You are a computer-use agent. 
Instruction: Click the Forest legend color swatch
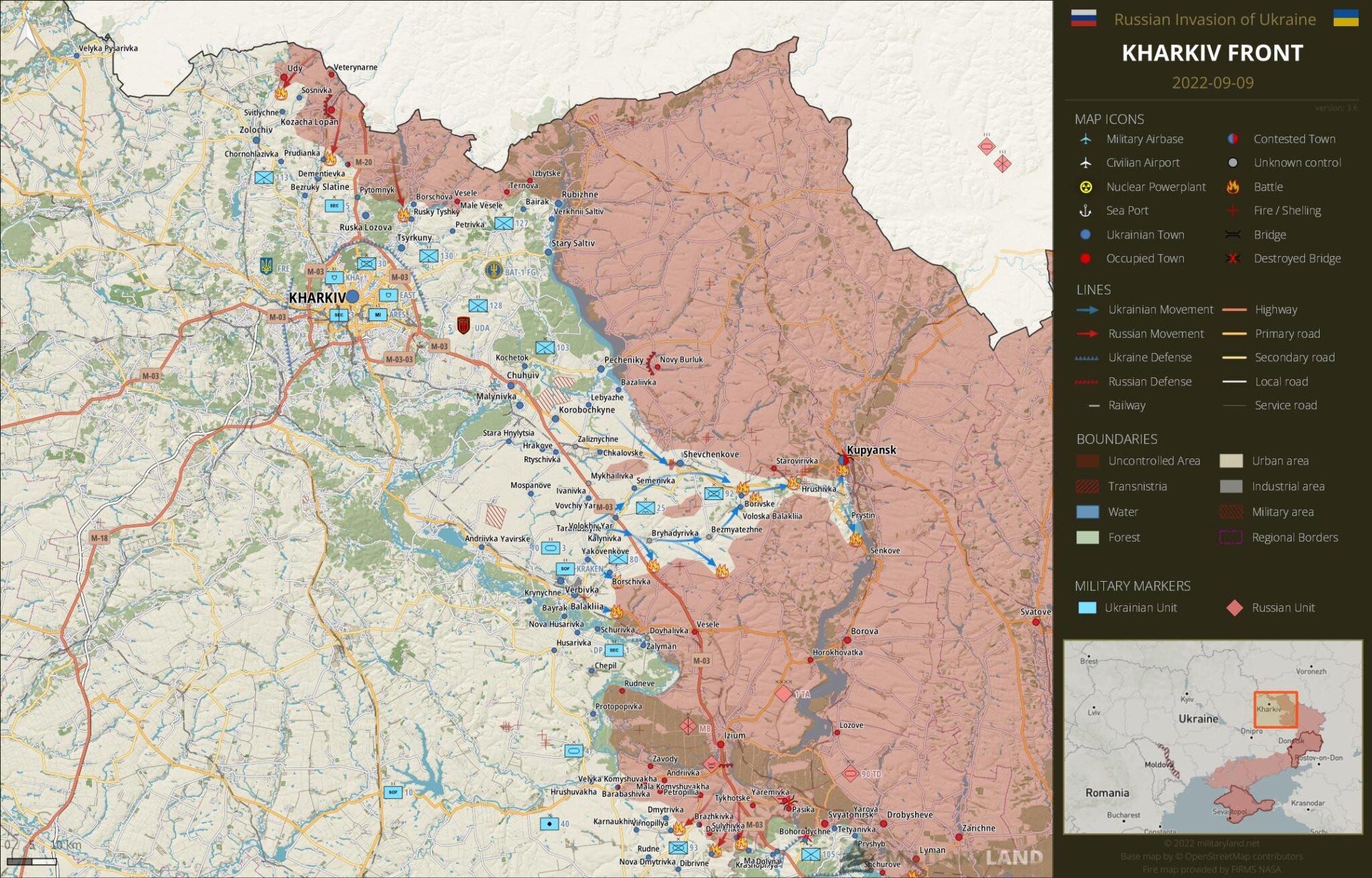tap(1087, 538)
